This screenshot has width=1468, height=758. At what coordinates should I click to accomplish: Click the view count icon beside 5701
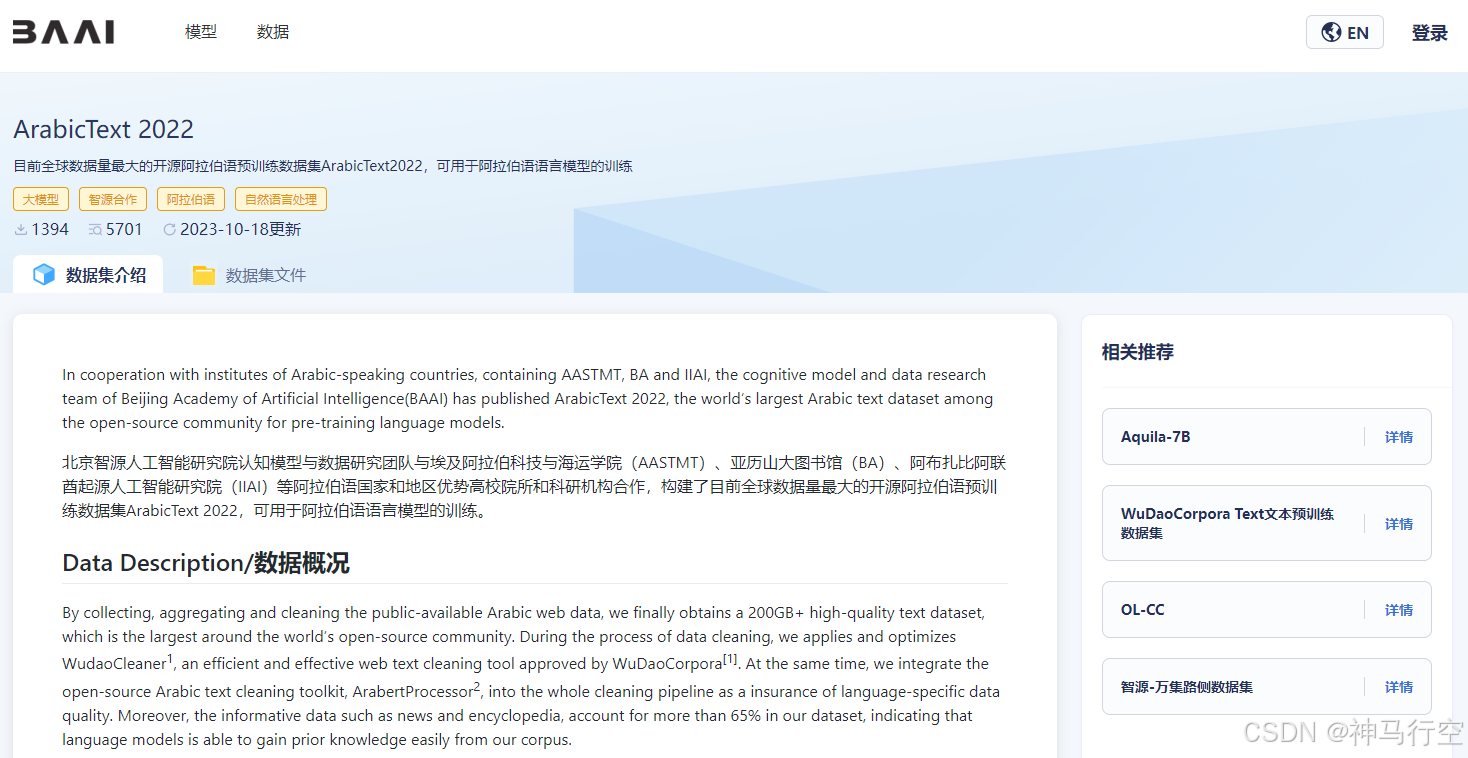tap(95, 229)
